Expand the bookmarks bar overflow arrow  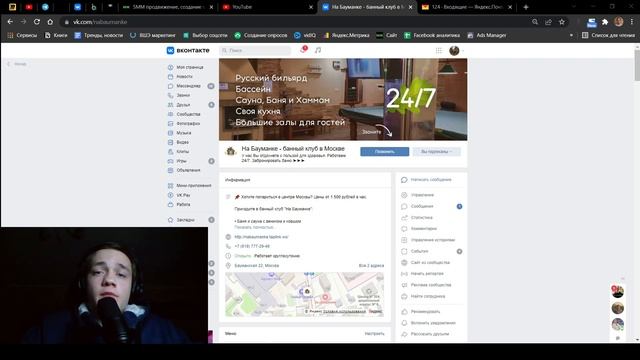tap(571, 36)
